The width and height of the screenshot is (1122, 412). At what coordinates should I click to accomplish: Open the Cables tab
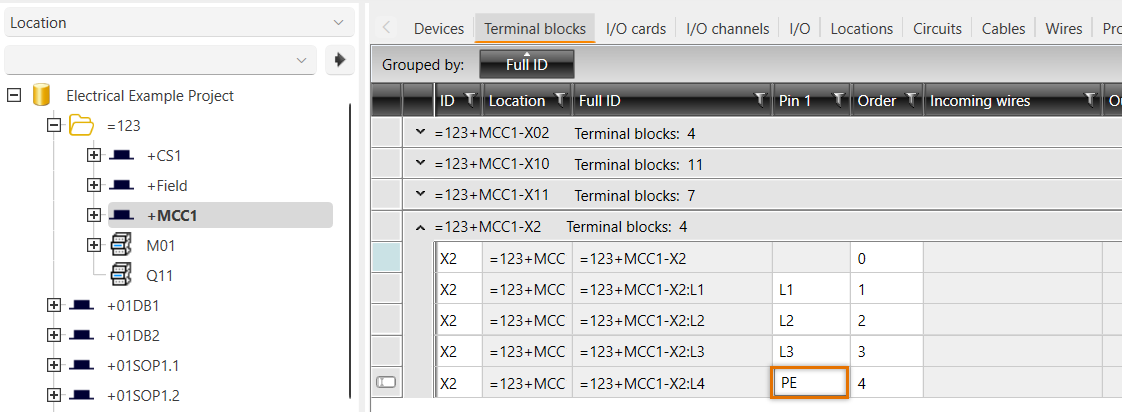[x=1003, y=28]
